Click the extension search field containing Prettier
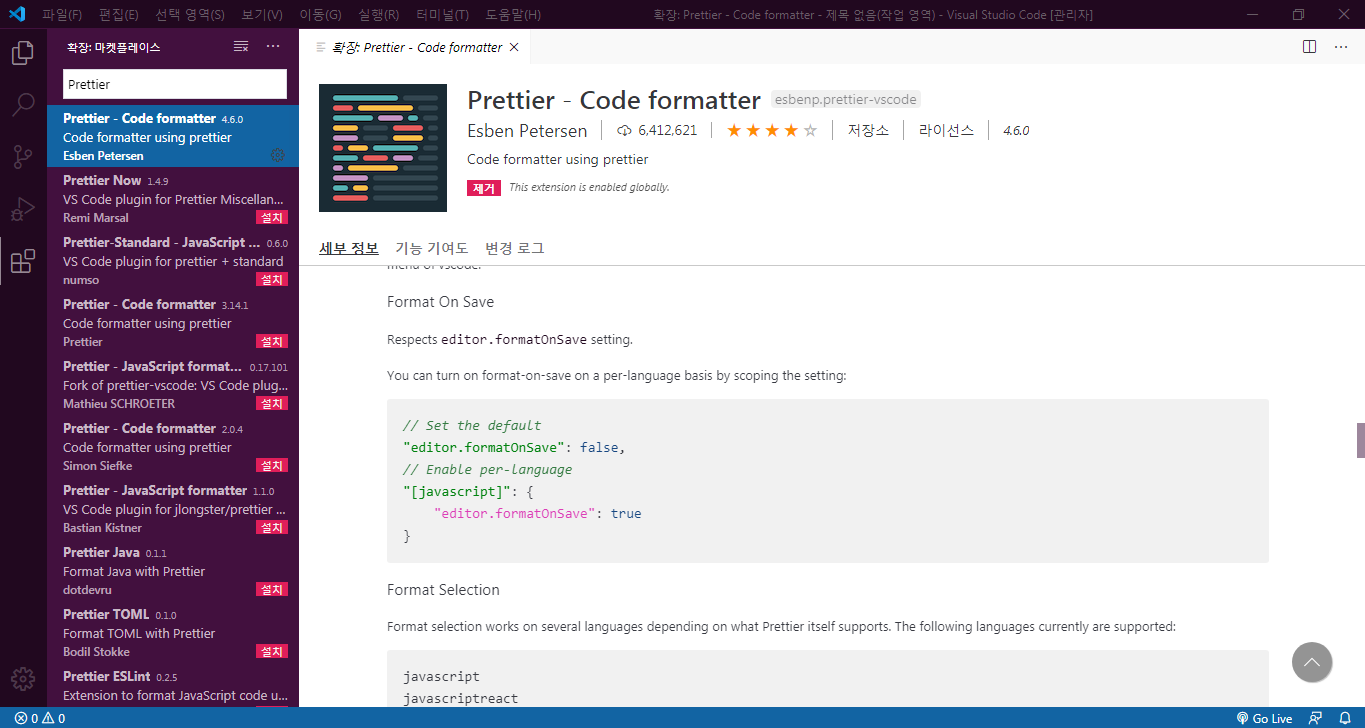 tap(175, 84)
